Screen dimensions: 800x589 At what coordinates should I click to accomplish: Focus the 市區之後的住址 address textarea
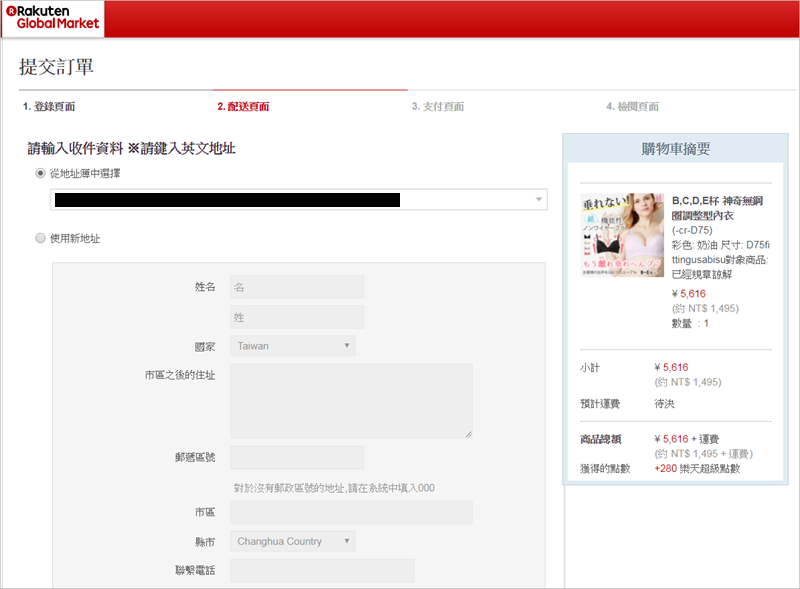coord(351,400)
